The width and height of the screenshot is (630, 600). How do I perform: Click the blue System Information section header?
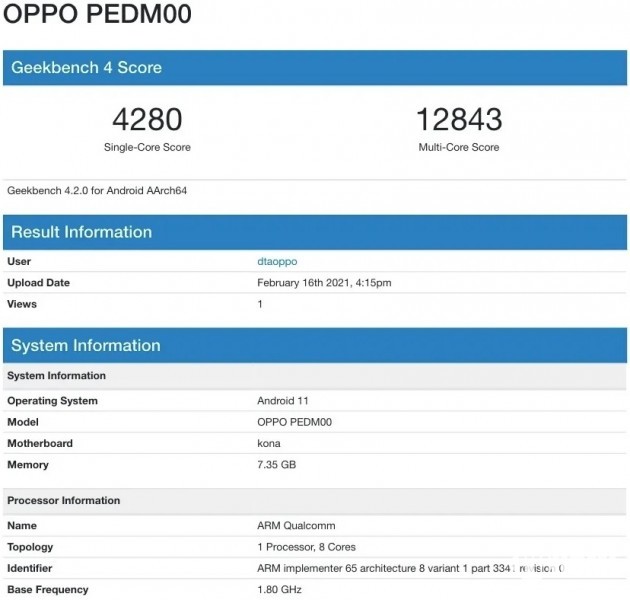tap(86, 346)
